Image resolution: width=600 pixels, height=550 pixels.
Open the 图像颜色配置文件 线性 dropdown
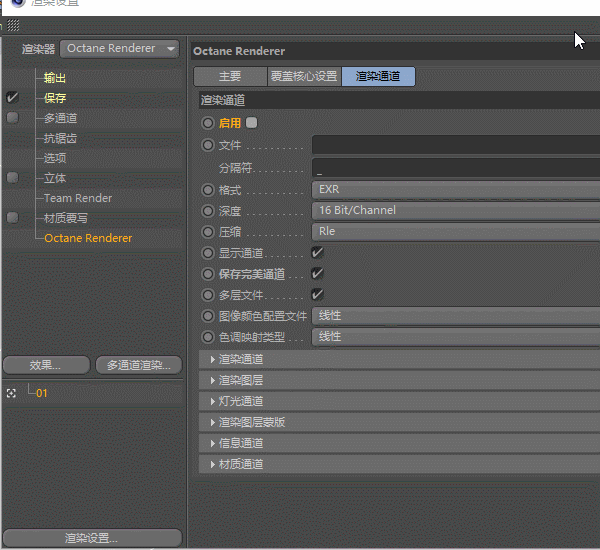pos(456,316)
